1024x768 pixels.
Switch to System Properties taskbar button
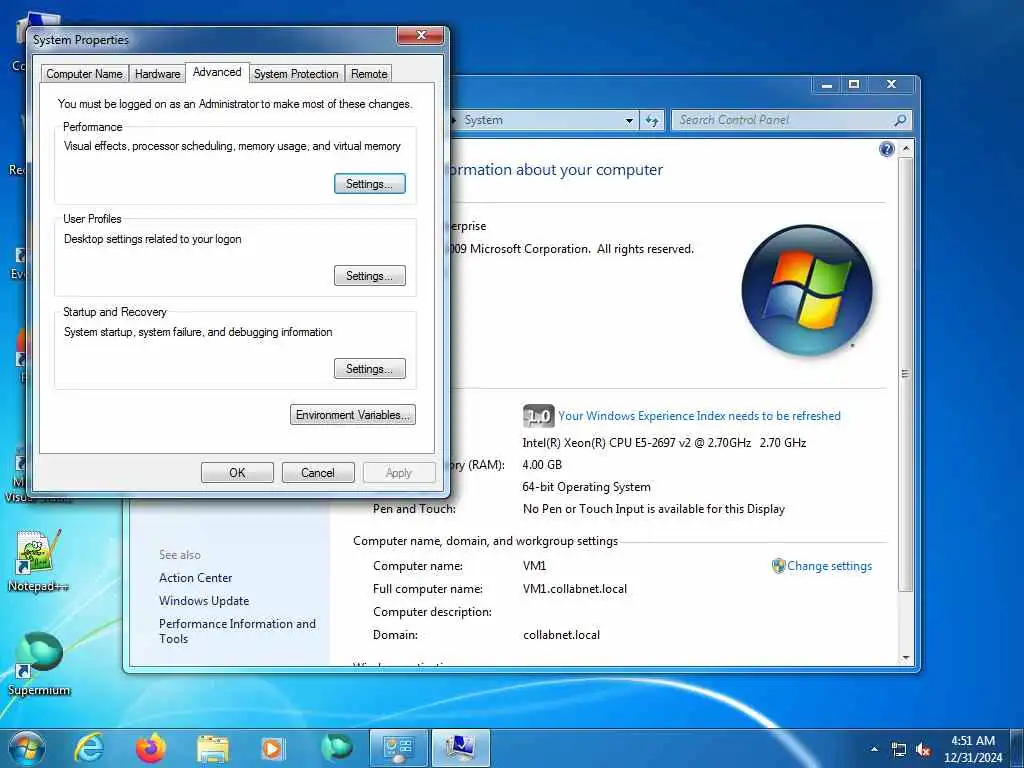coord(461,748)
